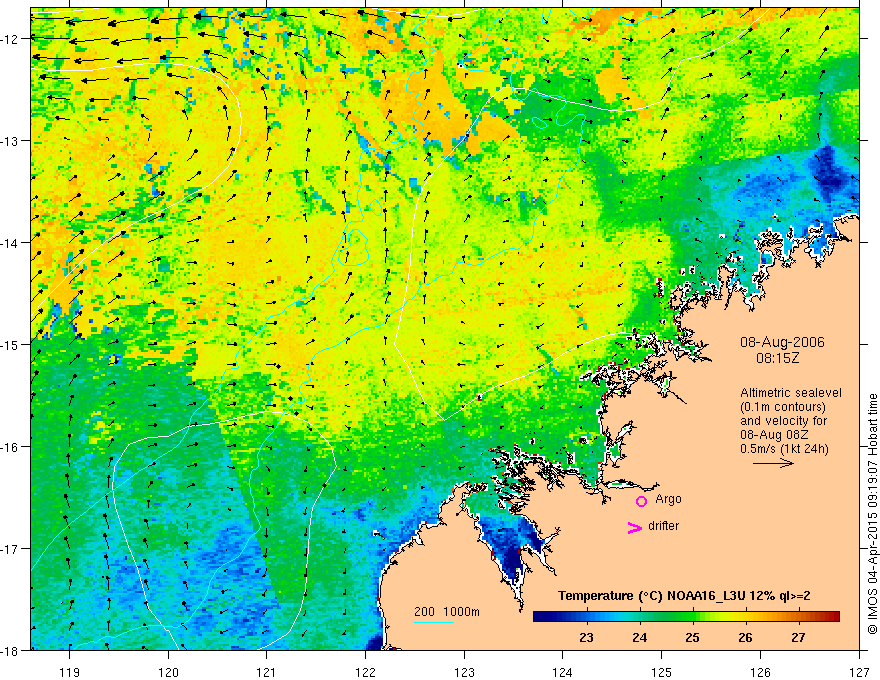Click latitude axis label -18
Screen dimensions: 880x680
coord(11,650)
